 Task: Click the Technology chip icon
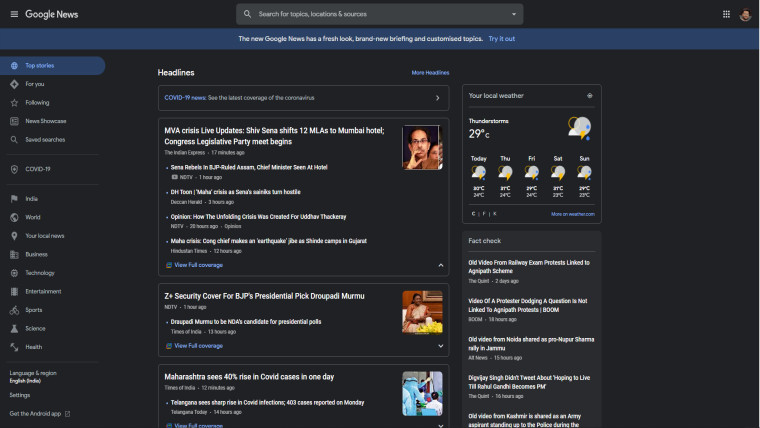(x=14, y=273)
